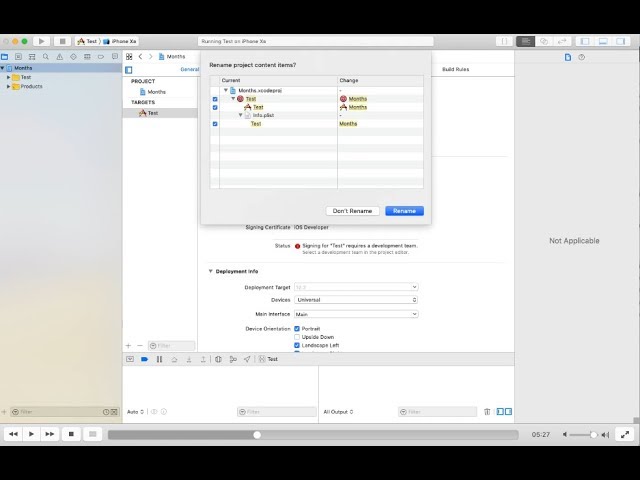Collapse the Months.xcodeproj row in dialog
The height and width of the screenshot is (480, 640).
click(226, 90)
